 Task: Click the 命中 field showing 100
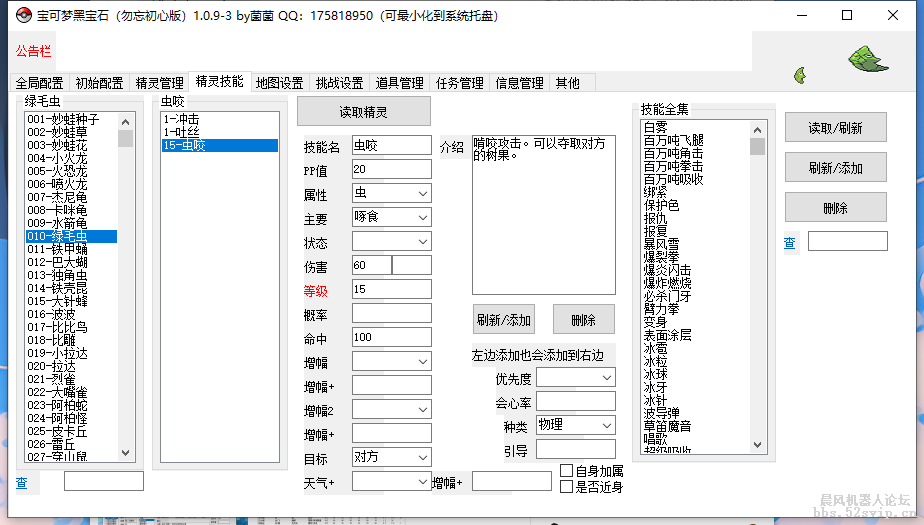point(391,337)
